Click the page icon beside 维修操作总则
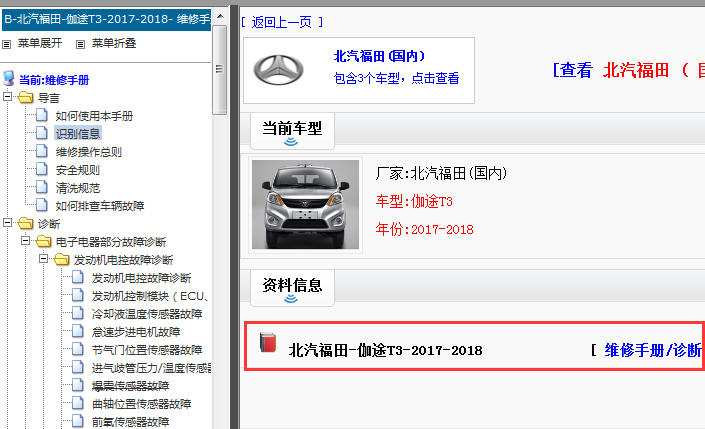 click(x=42, y=151)
